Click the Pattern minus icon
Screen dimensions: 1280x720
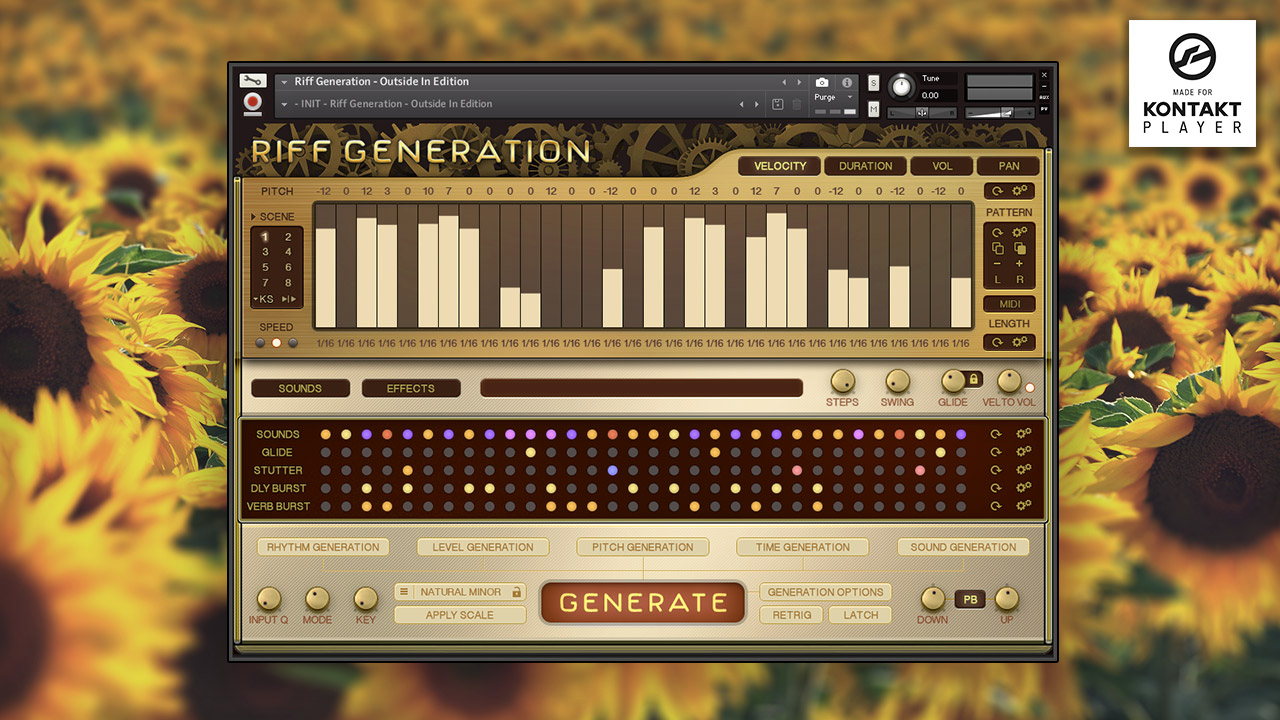pyautogui.click(x=998, y=264)
